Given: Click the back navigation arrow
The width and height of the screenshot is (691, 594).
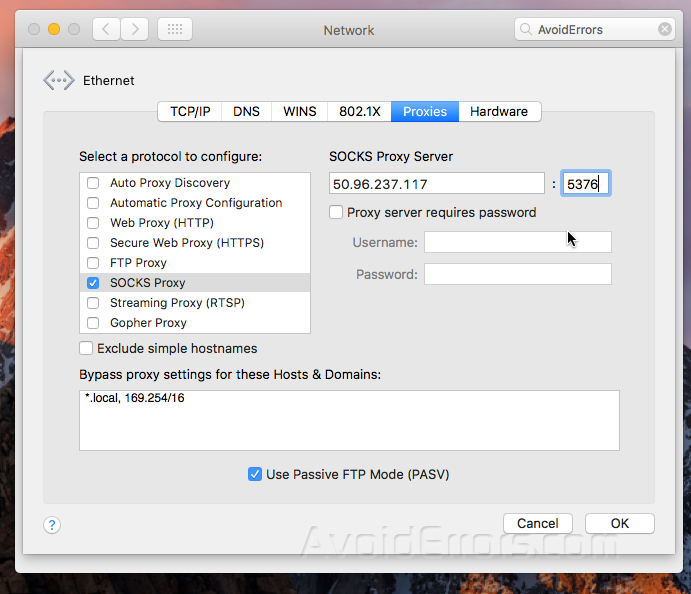Looking at the screenshot, I should click(108, 30).
